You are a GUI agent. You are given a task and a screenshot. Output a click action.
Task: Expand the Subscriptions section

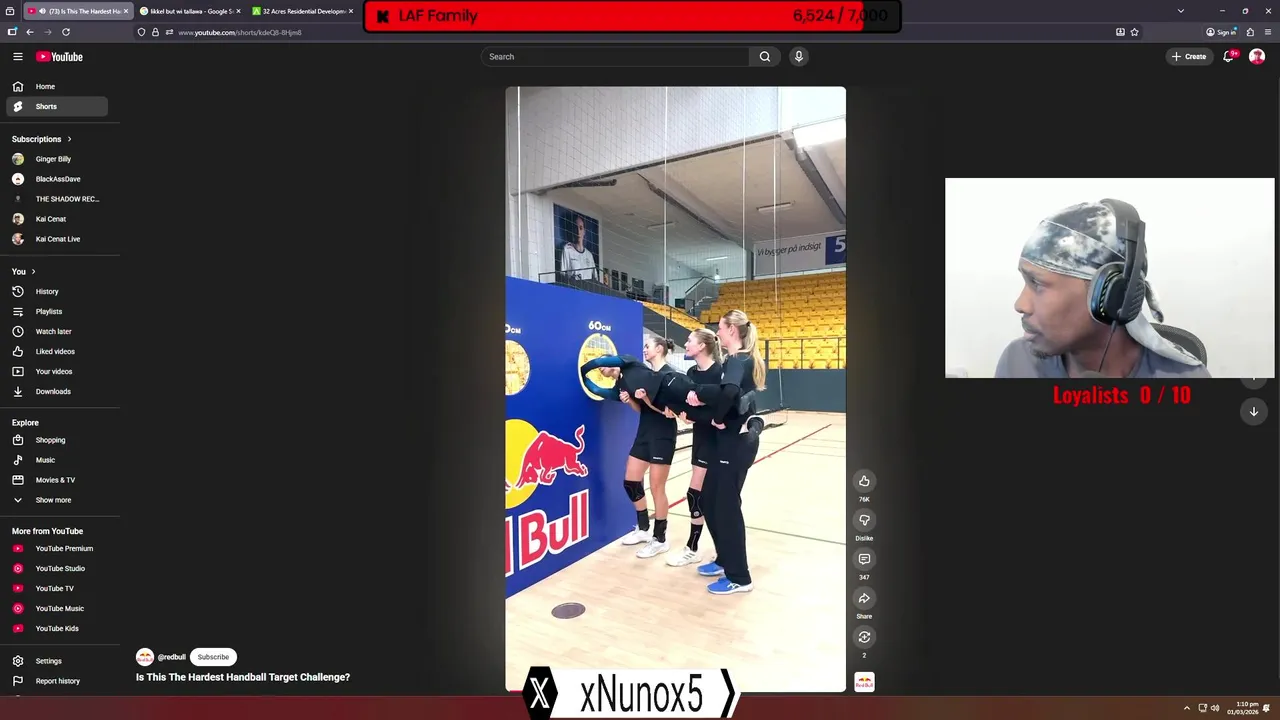point(42,139)
